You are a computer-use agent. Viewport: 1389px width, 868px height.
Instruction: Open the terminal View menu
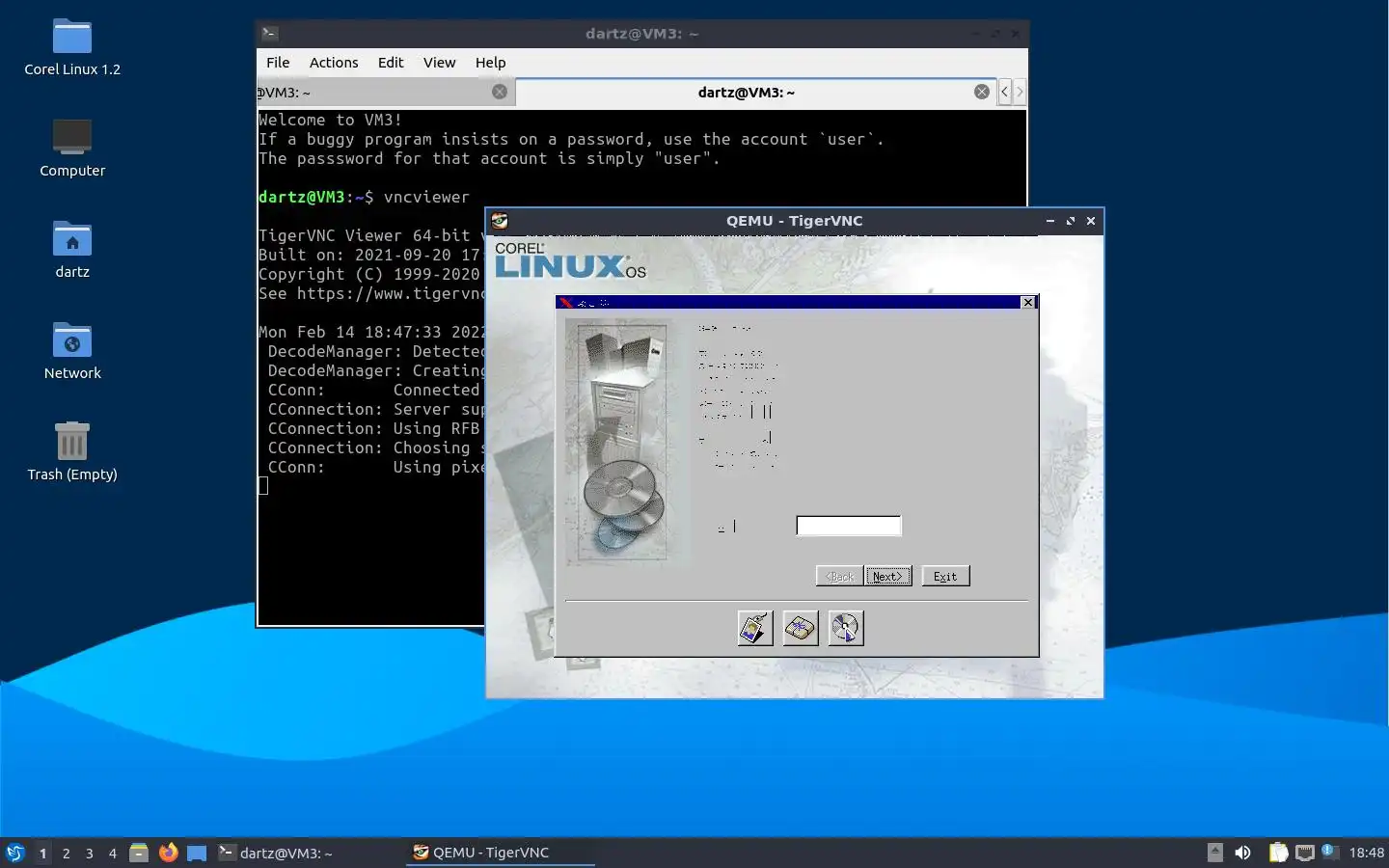point(439,63)
